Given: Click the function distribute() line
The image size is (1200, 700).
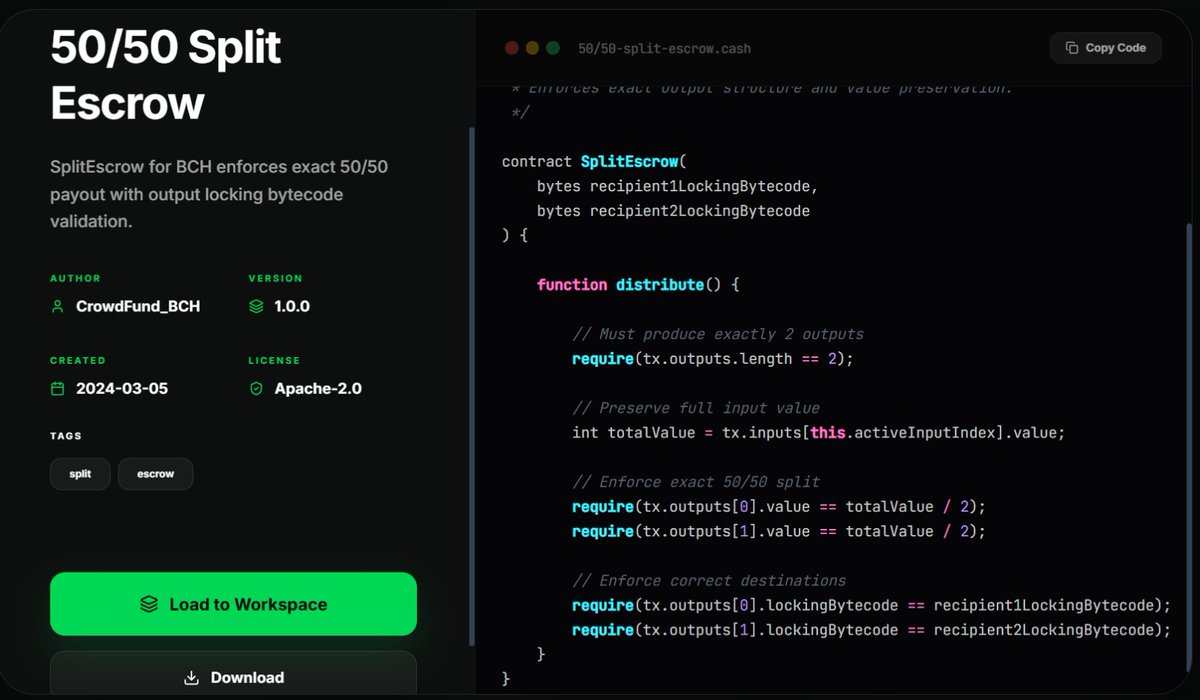Looking at the screenshot, I should 638,285.
